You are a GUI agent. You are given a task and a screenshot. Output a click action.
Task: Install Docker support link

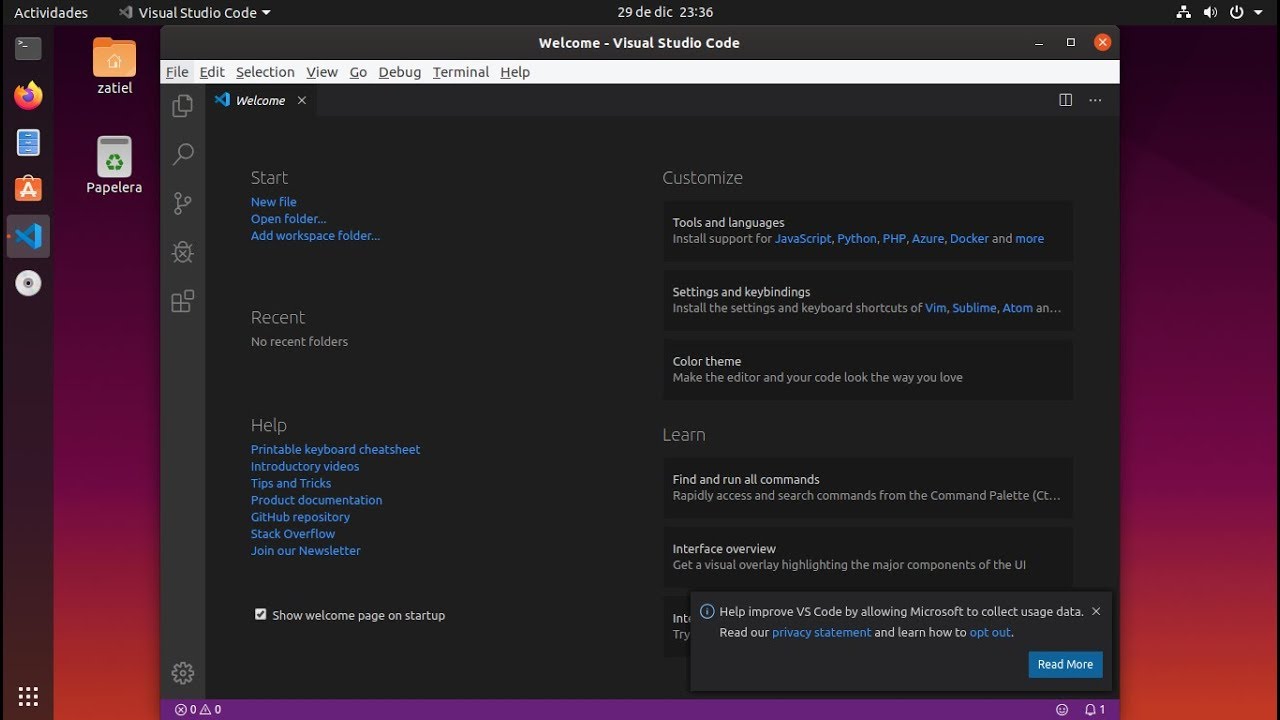tap(969, 239)
